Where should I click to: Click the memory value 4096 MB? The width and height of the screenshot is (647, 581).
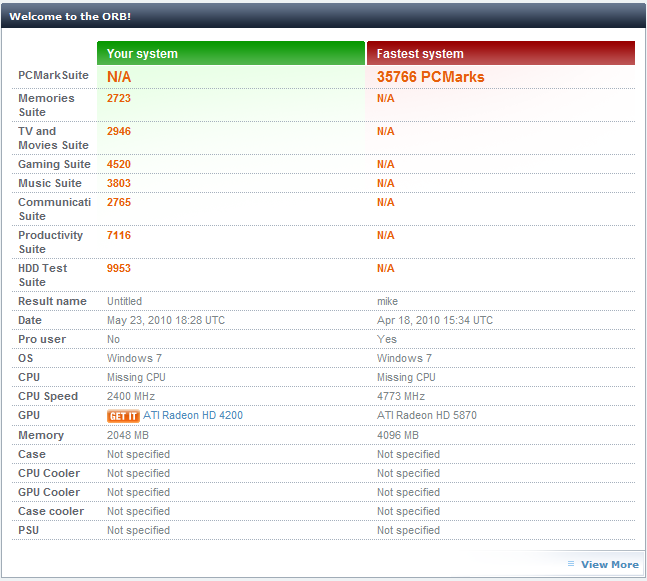tap(398, 435)
